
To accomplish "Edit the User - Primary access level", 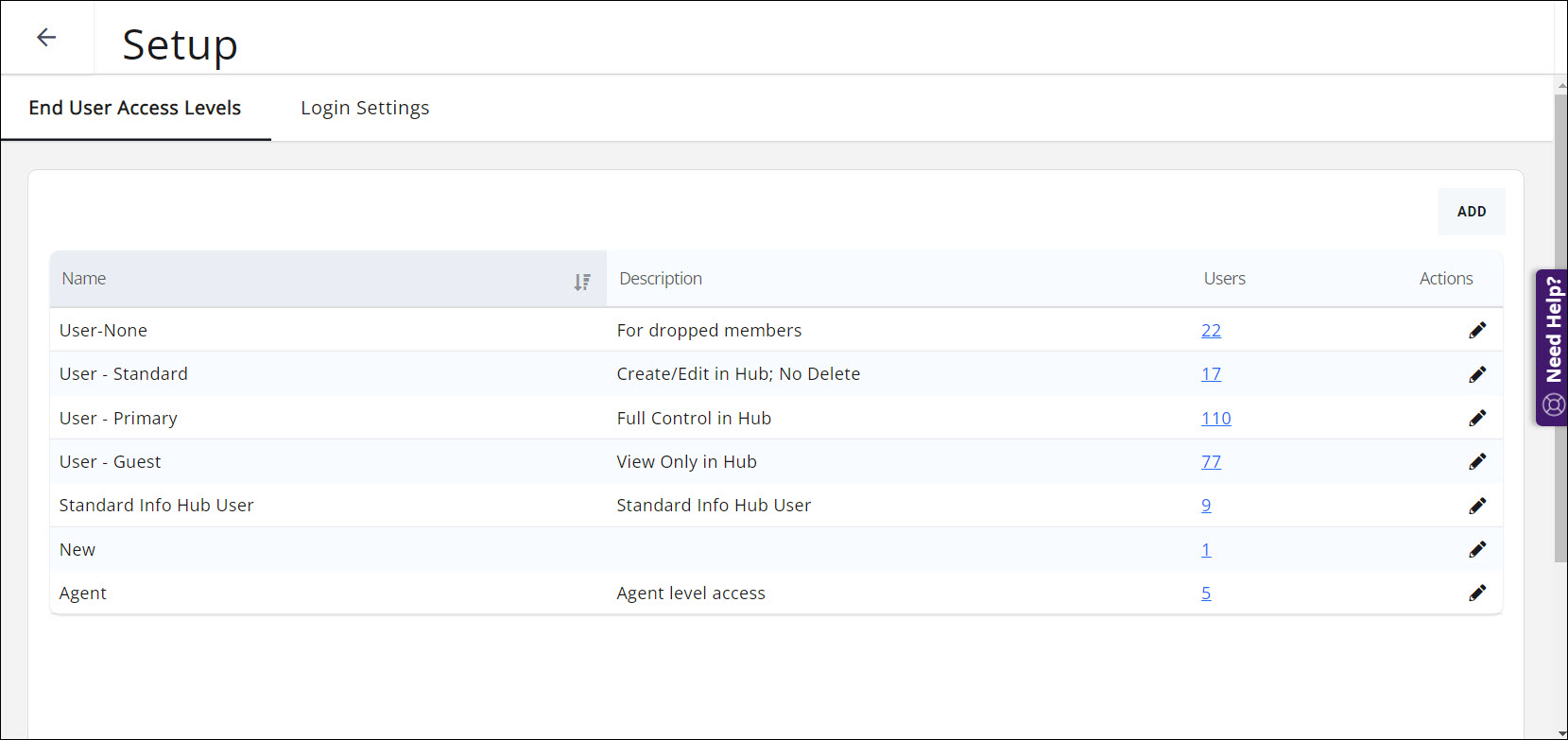I will tap(1479, 418).
